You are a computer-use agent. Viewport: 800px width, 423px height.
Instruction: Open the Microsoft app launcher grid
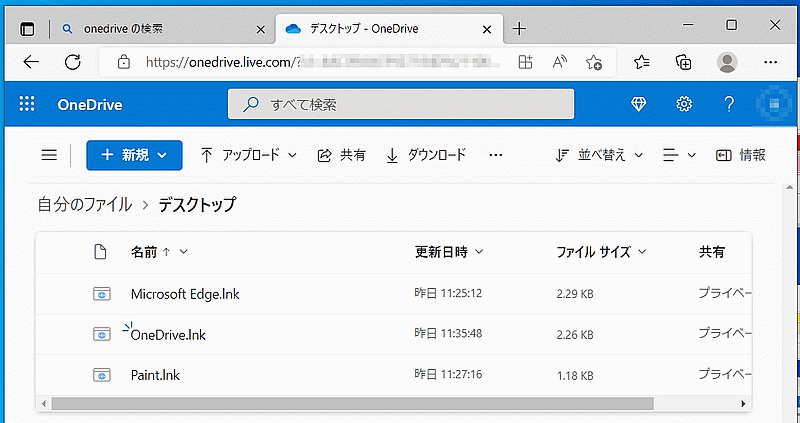tap(27, 104)
